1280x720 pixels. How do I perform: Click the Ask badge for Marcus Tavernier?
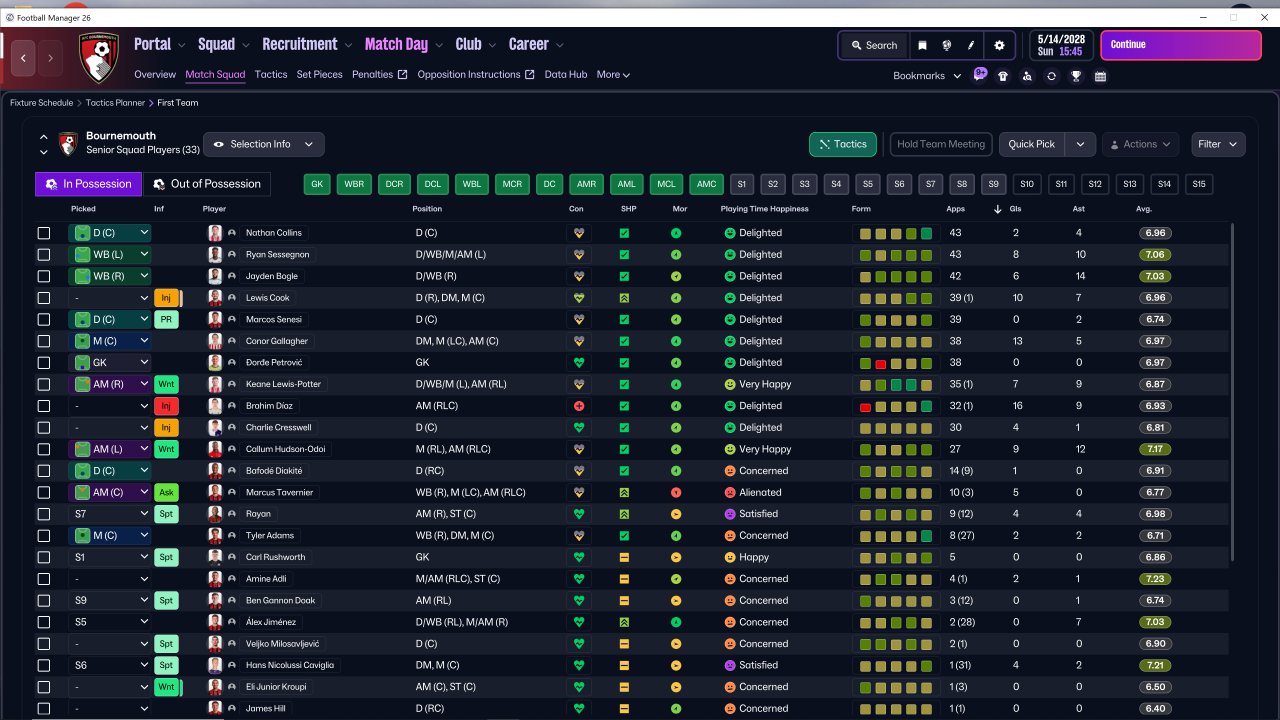[x=167, y=492]
